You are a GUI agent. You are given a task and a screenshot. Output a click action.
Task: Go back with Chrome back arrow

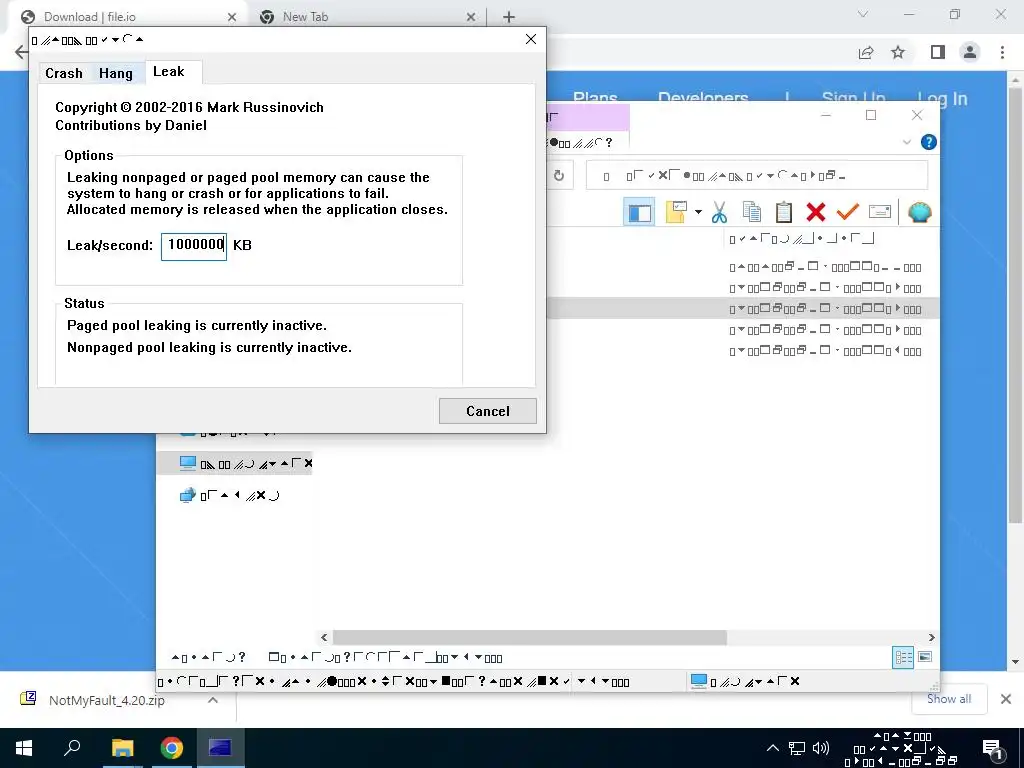pos(20,52)
